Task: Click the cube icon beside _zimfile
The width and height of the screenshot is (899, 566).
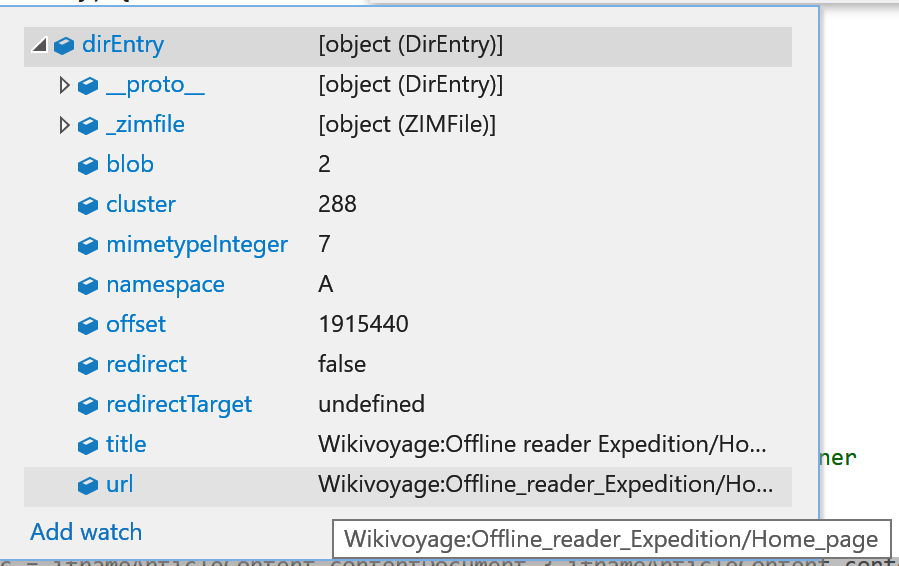Action: pos(88,126)
